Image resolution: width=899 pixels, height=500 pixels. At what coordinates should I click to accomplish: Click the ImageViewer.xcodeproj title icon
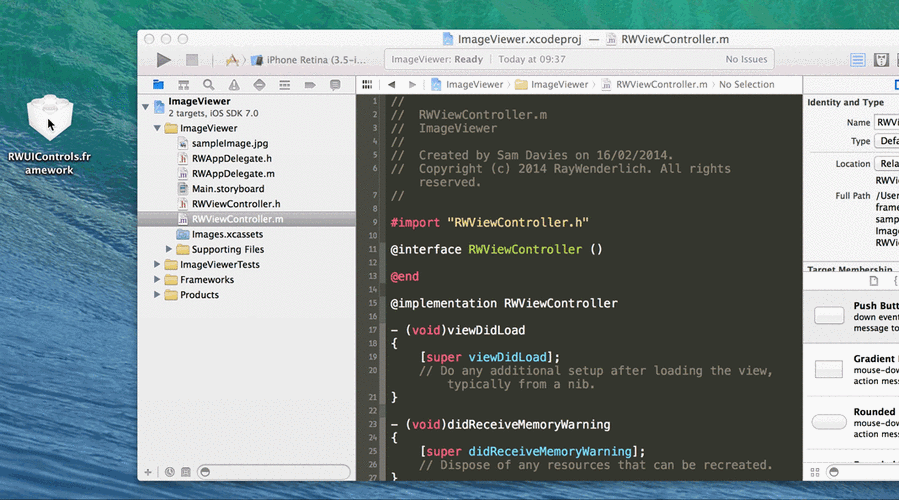point(448,39)
